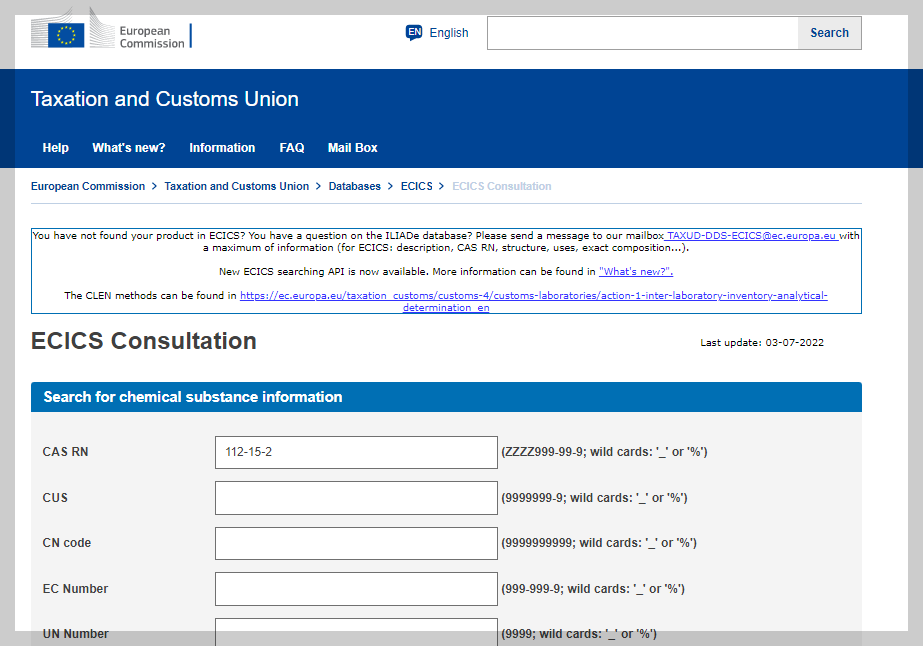Click the CAS RN wildcard hint text

click(x=604, y=452)
